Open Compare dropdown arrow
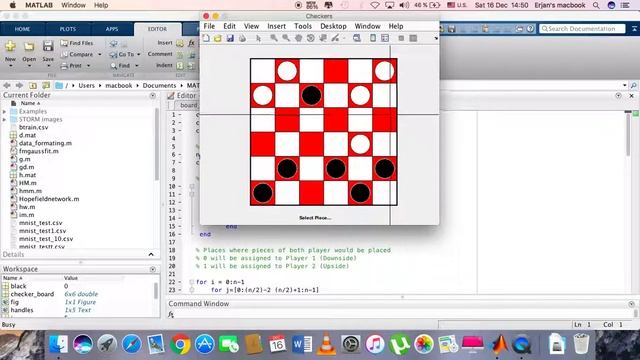This screenshot has height=360, width=640. click(x=100, y=54)
